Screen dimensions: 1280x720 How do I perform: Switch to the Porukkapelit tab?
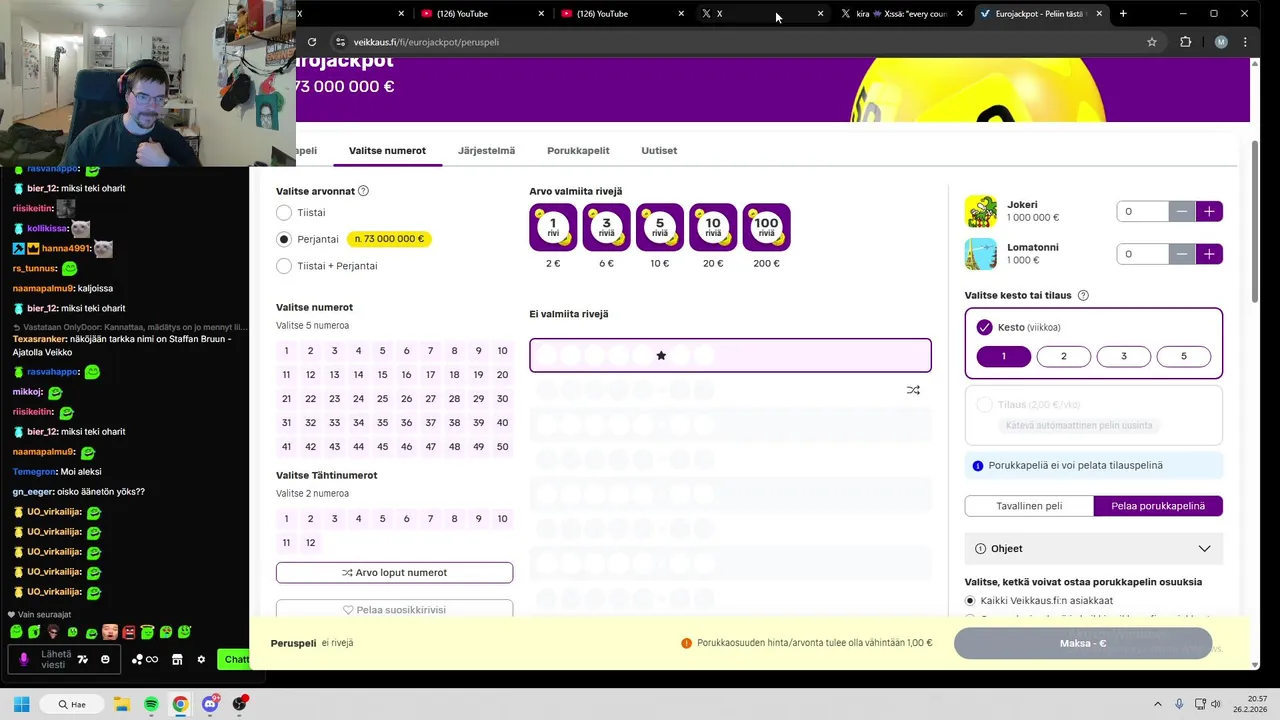pyautogui.click(x=578, y=151)
